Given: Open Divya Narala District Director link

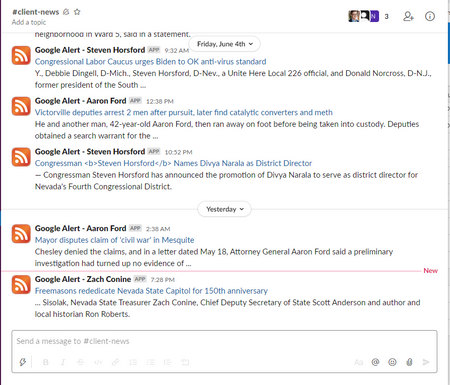Looking at the screenshot, I should tap(173, 163).
